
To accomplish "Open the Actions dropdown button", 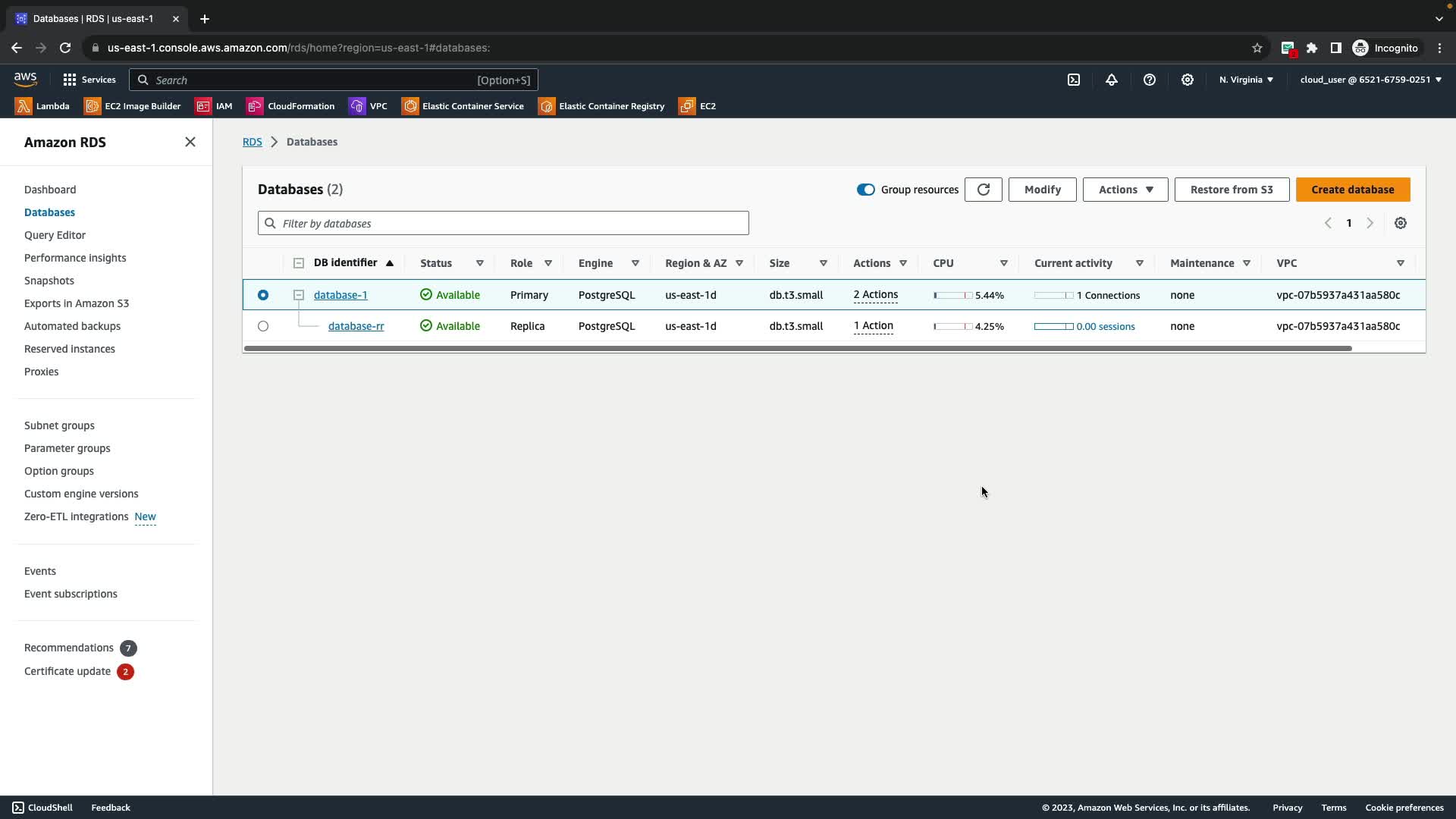I will [1125, 190].
